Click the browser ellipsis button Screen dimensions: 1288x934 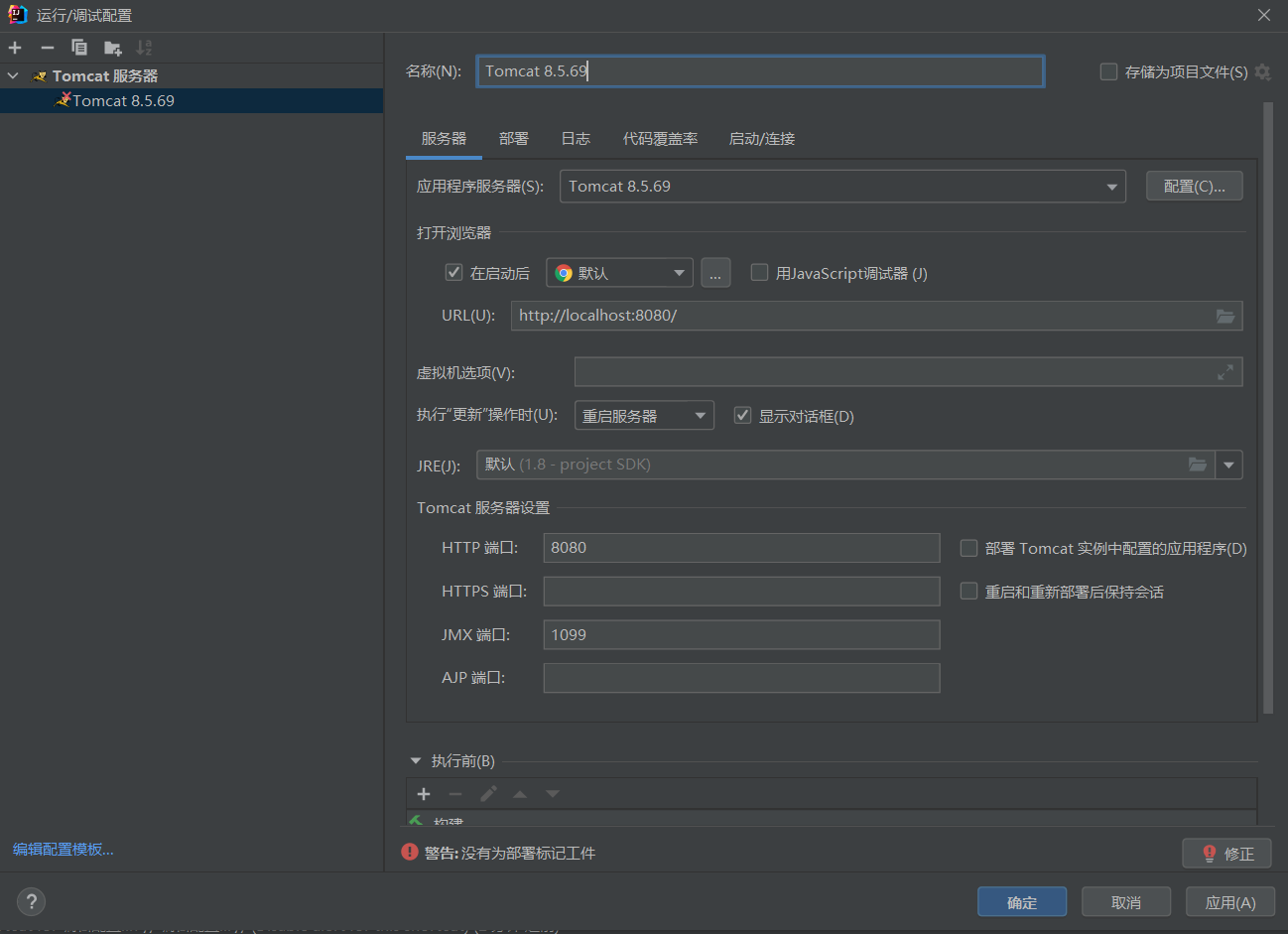tap(715, 273)
